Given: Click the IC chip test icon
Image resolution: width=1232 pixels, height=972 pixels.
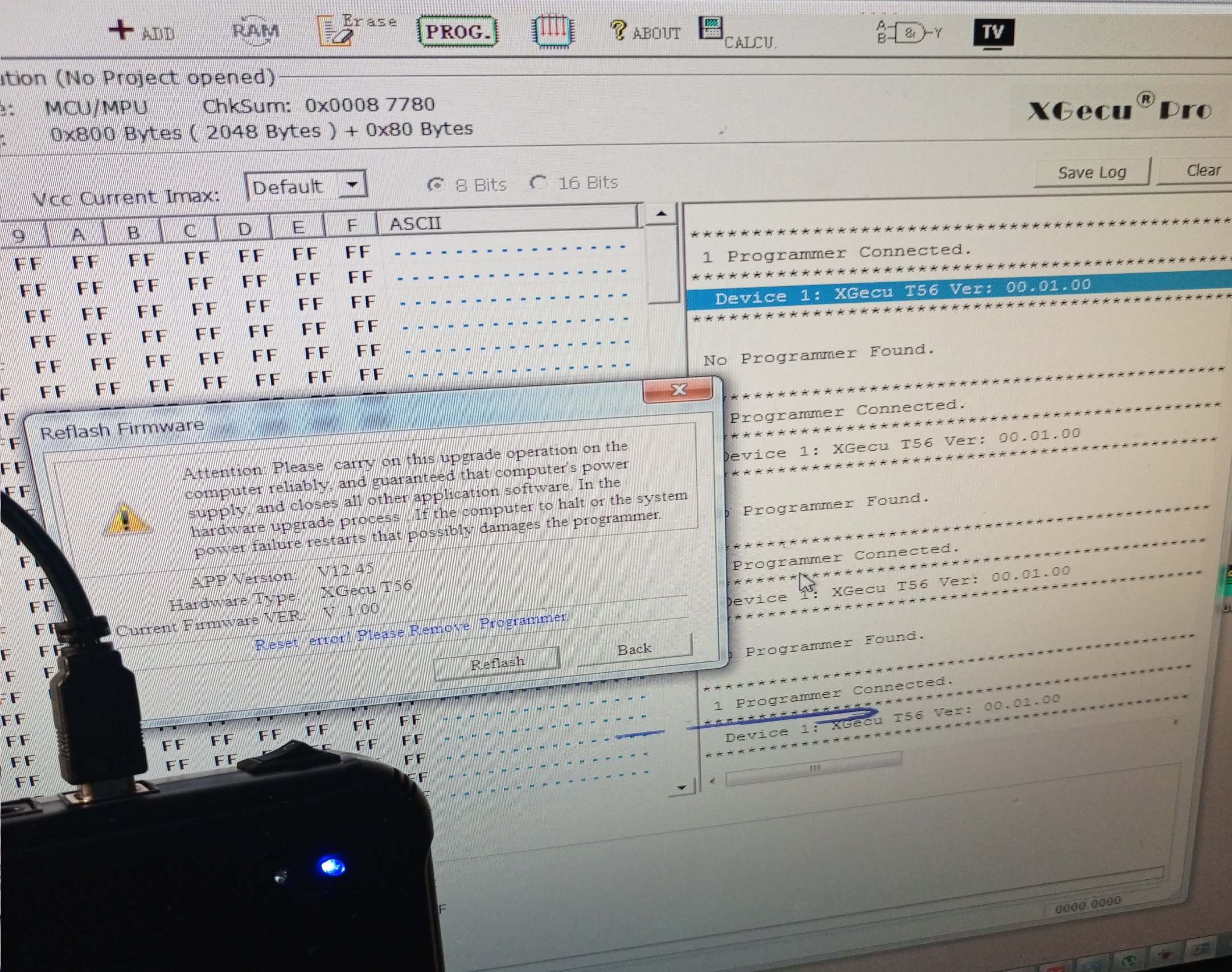Looking at the screenshot, I should (x=553, y=31).
